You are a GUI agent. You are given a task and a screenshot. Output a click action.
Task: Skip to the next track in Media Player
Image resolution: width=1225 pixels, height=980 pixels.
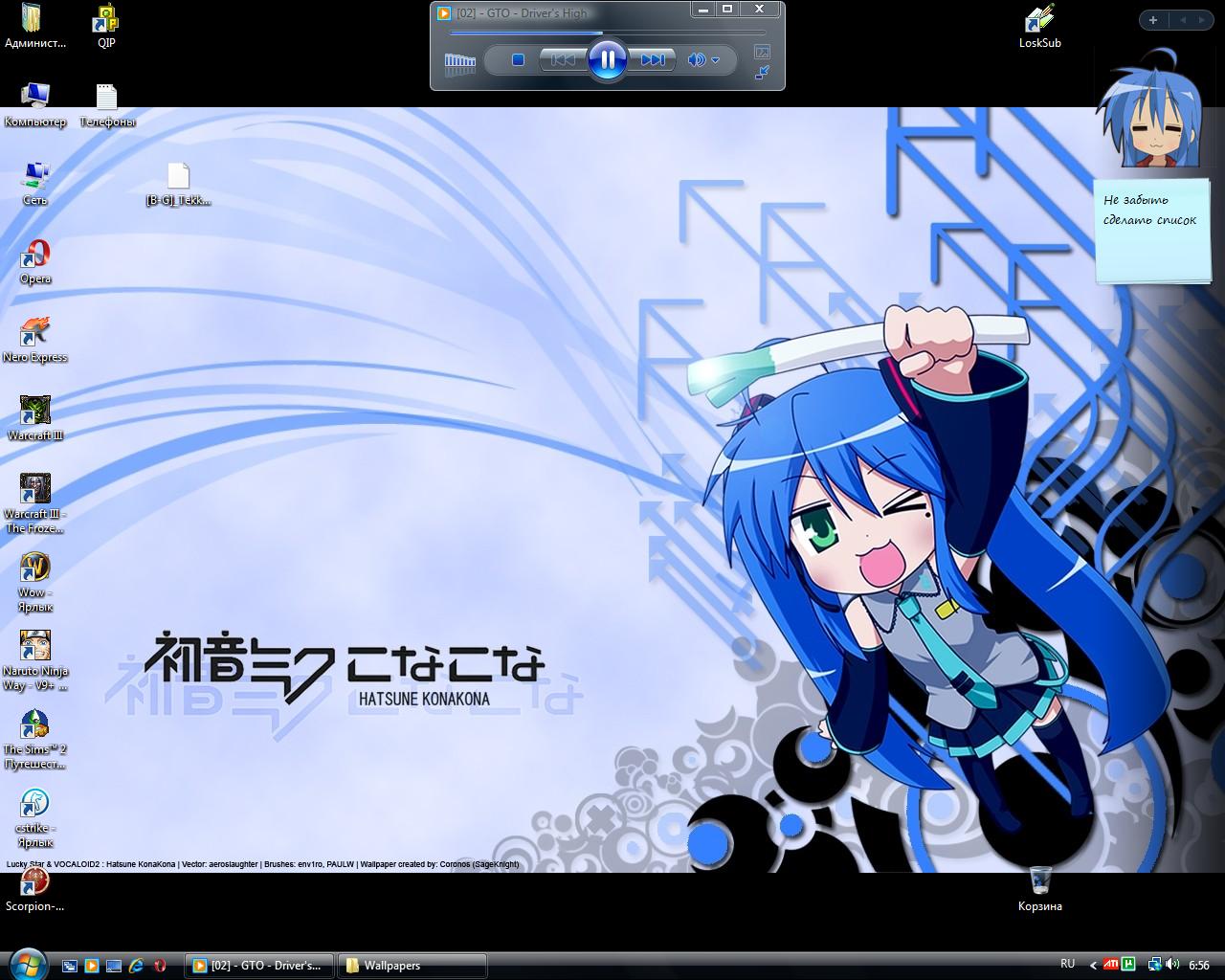click(x=653, y=59)
